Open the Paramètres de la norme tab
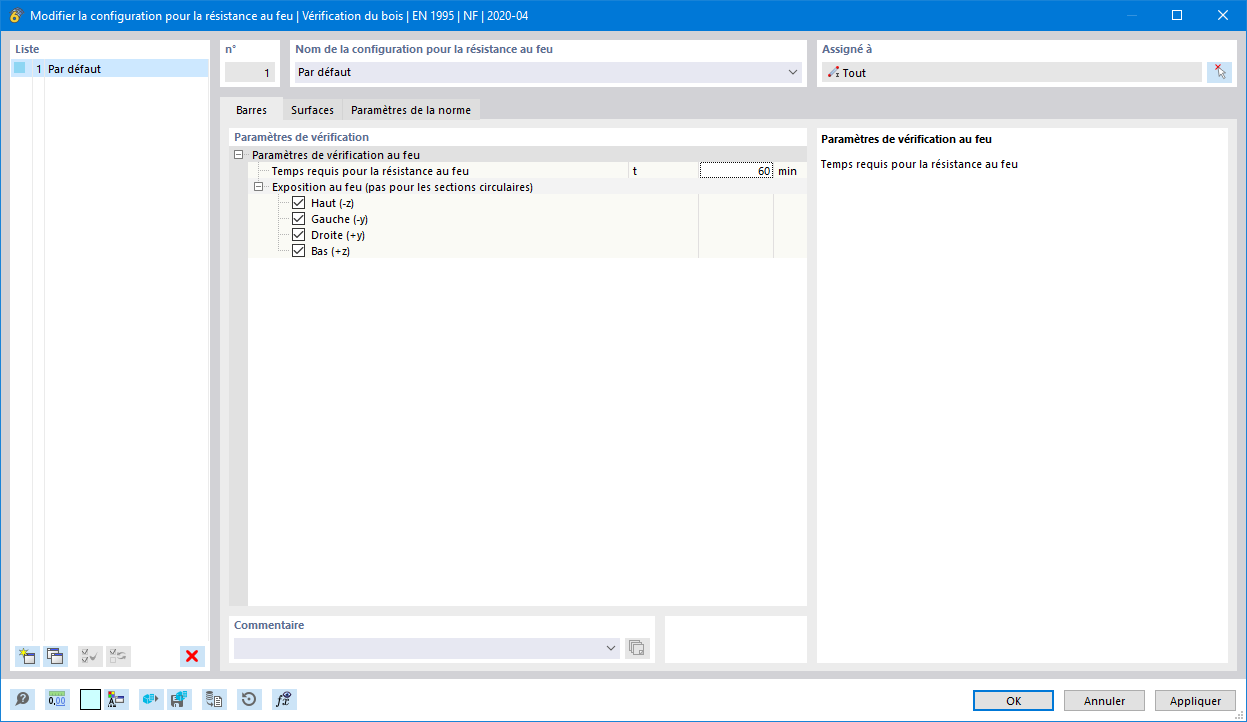This screenshot has height=722, width=1247. pos(411,110)
